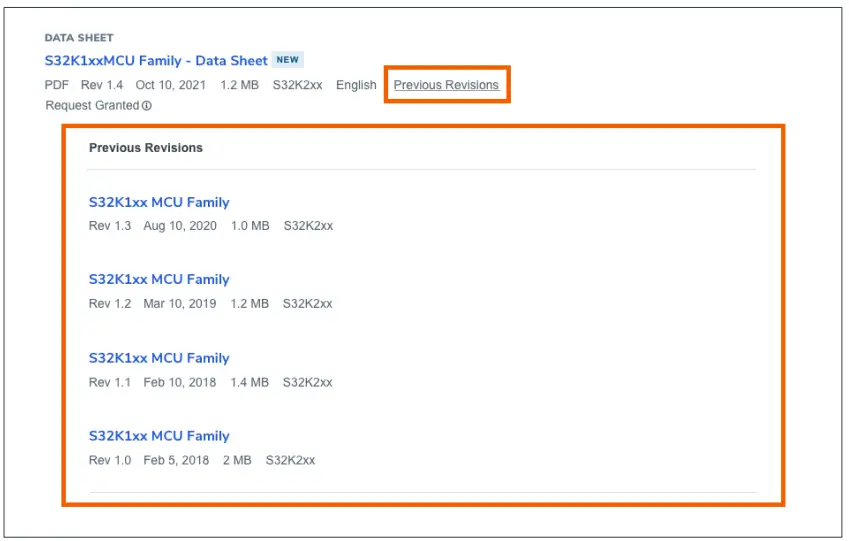Click the Rev 1.4 revision text
Viewport: 849px width, 541px height.
click(x=102, y=85)
